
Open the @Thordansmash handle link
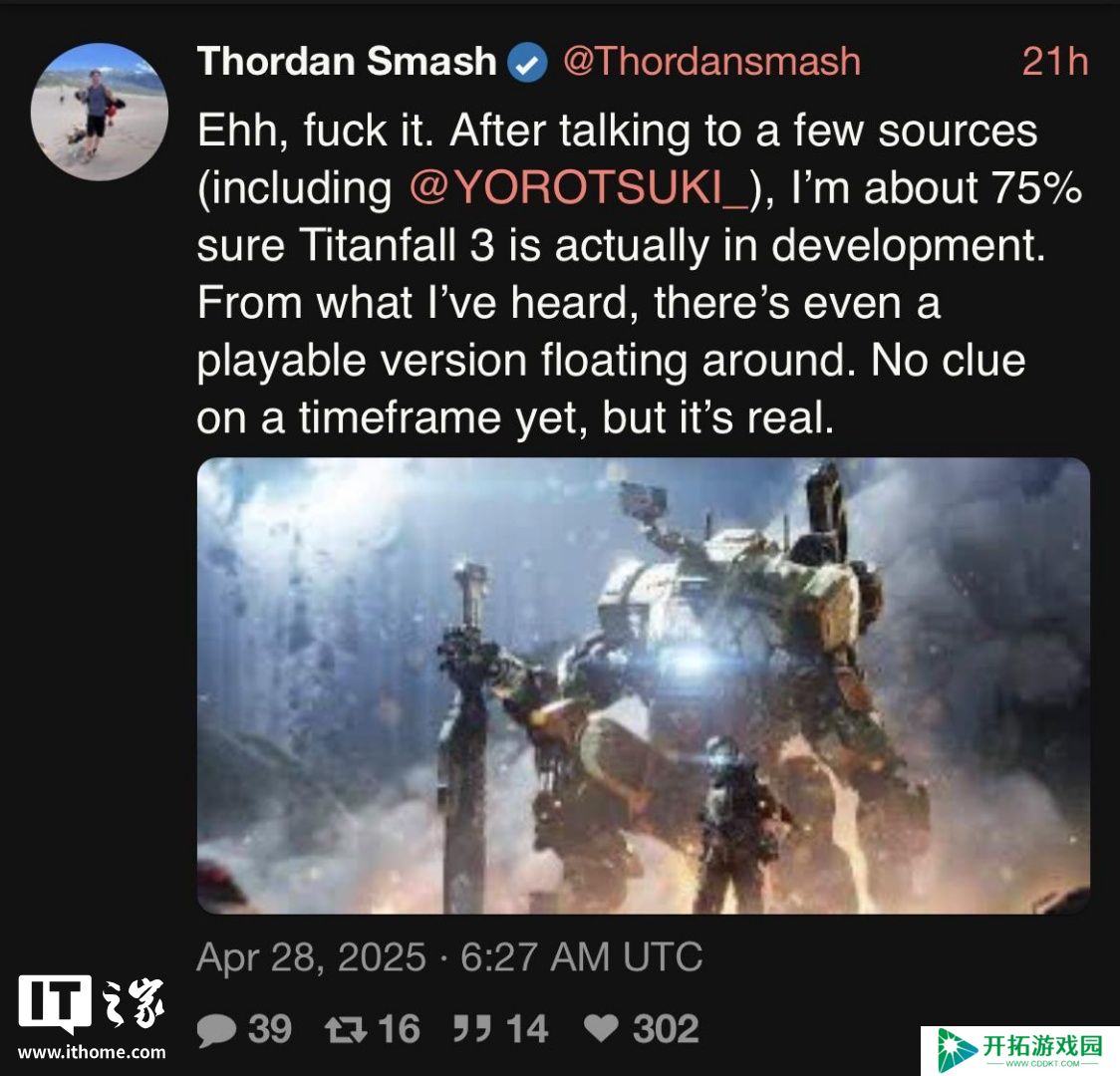click(711, 61)
